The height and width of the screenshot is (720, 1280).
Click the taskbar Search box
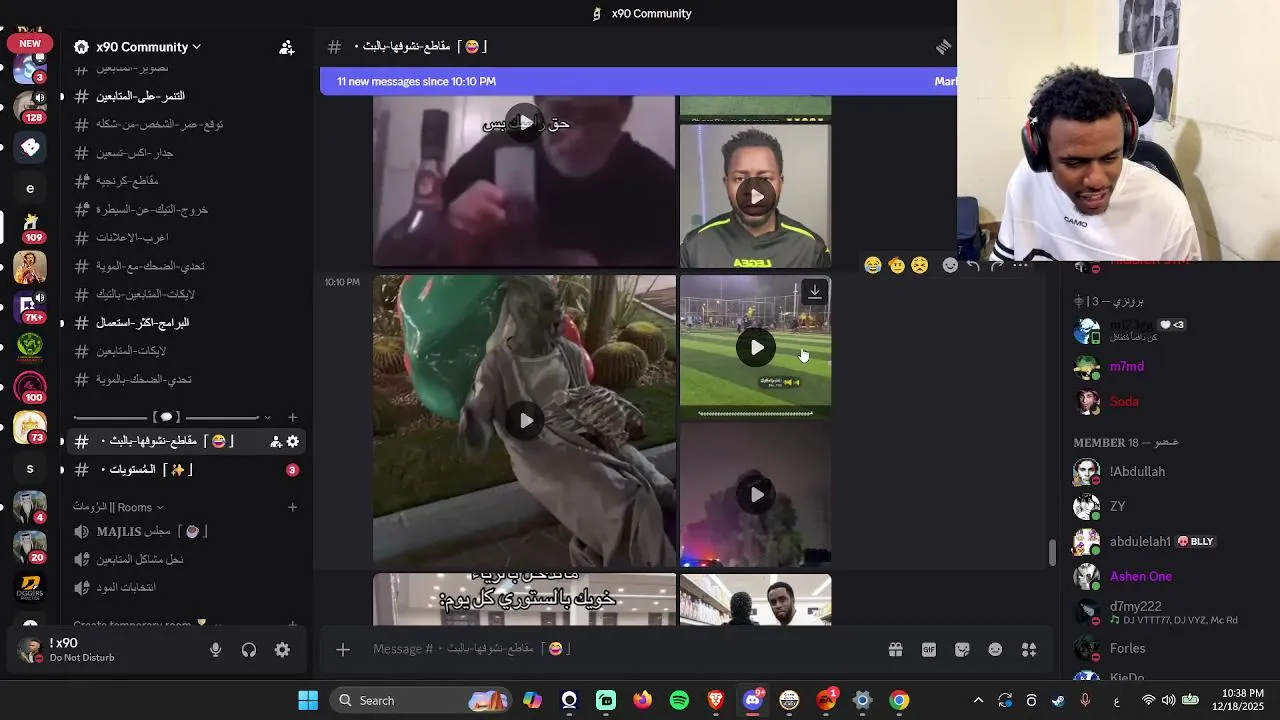pyautogui.click(x=419, y=701)
